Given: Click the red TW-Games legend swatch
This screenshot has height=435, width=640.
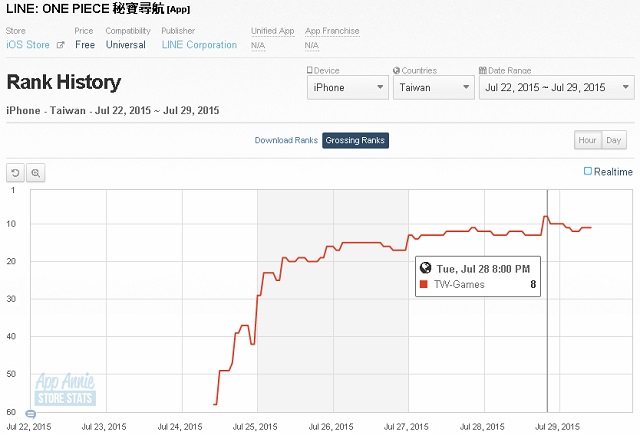Looking at the screenshot, I should pos(424,284).
